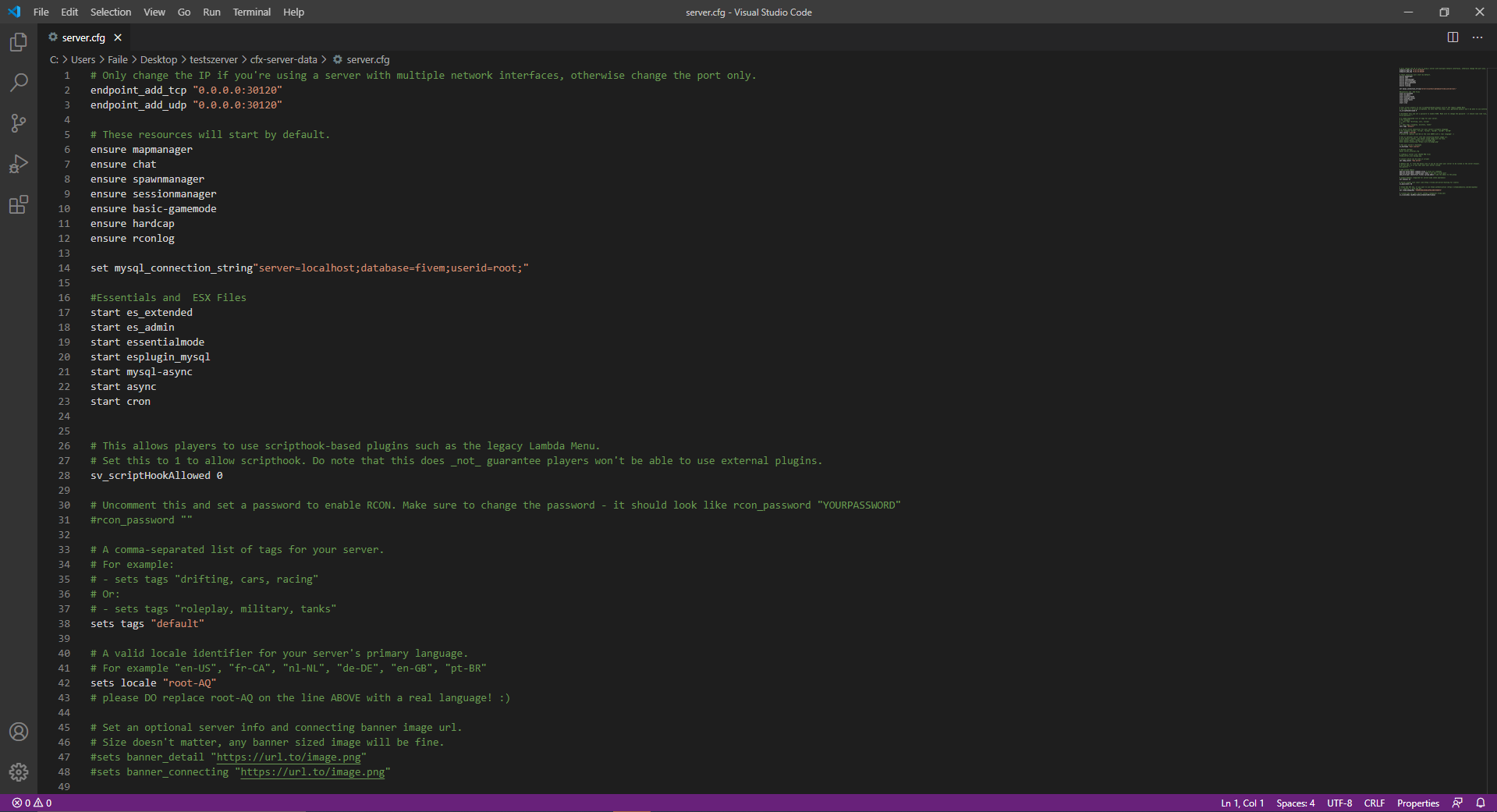The width and height of the screenshot is (1497, 812).
Task: Open the Terminal menu
Action: pos(251,12)
